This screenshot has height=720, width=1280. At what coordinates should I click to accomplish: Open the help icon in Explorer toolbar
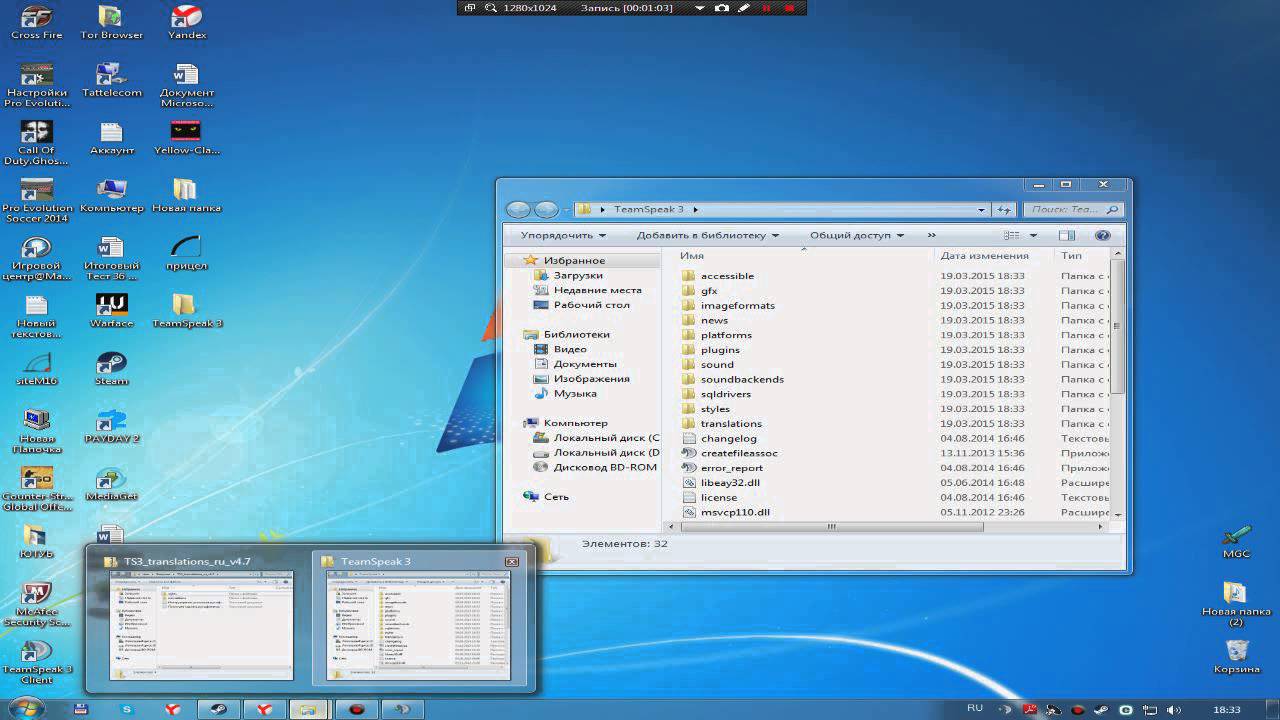(1102, 235)
